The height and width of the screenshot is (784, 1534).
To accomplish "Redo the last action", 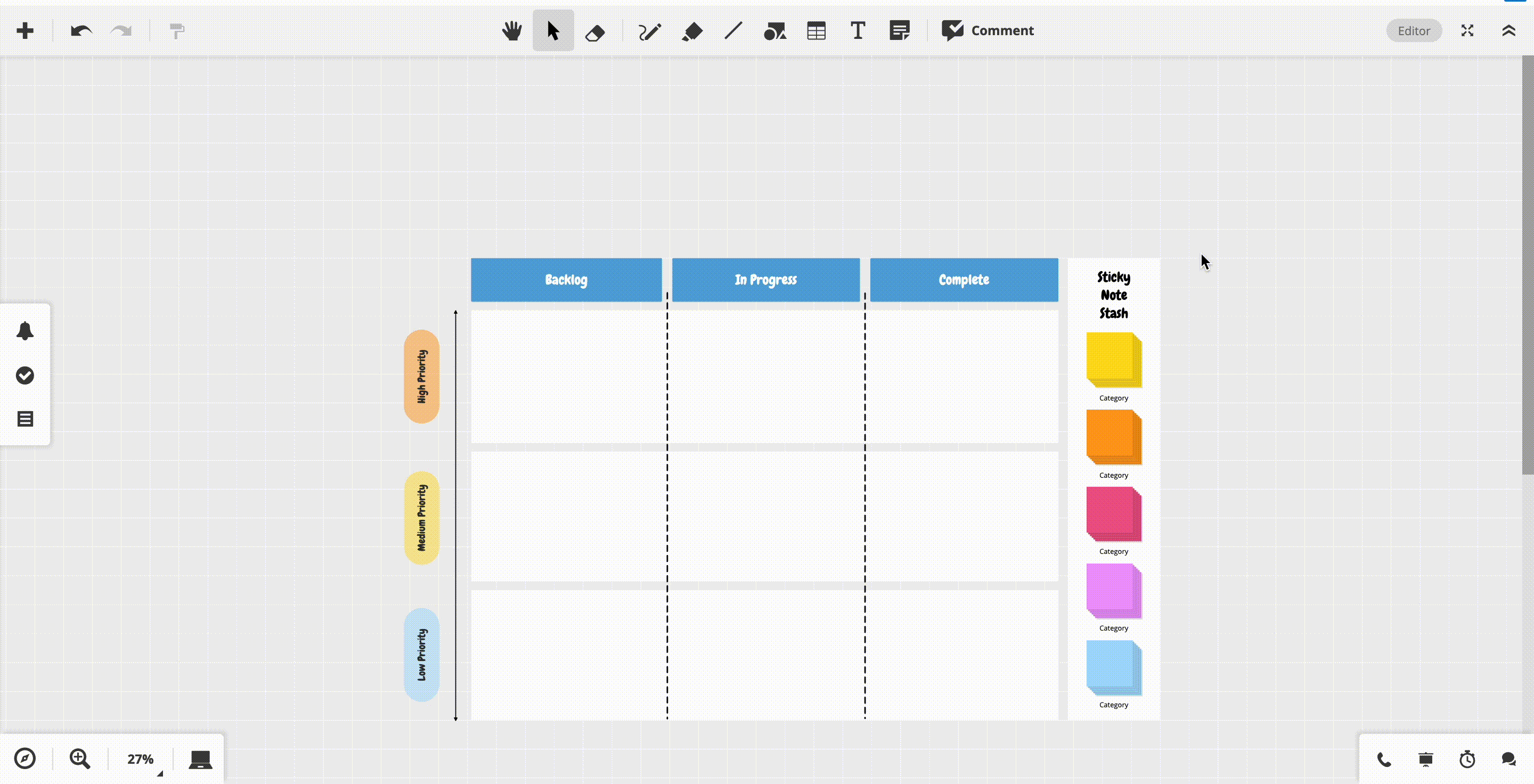I will (121, 31).
